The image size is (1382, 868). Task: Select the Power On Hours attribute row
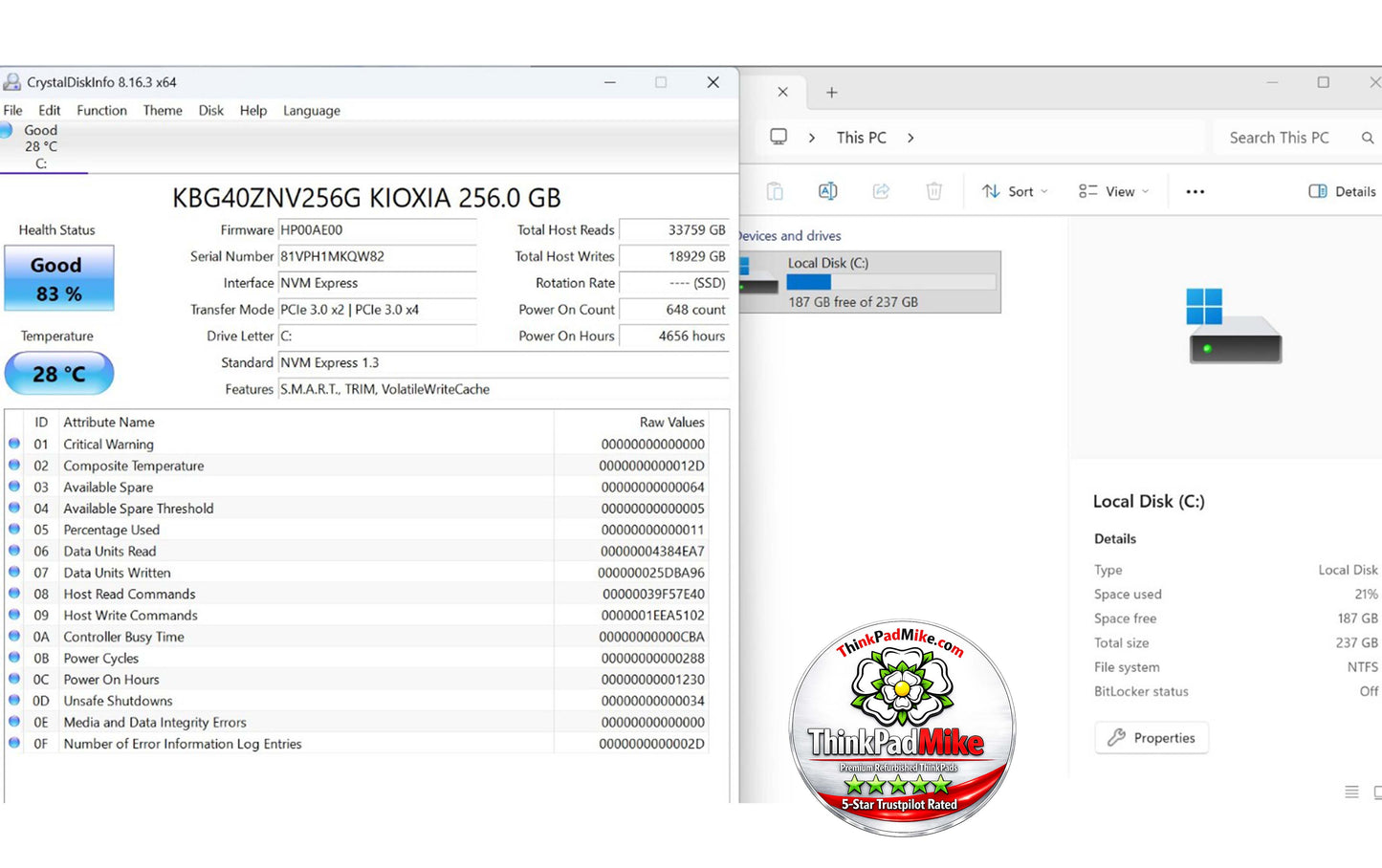click(357, 680)
